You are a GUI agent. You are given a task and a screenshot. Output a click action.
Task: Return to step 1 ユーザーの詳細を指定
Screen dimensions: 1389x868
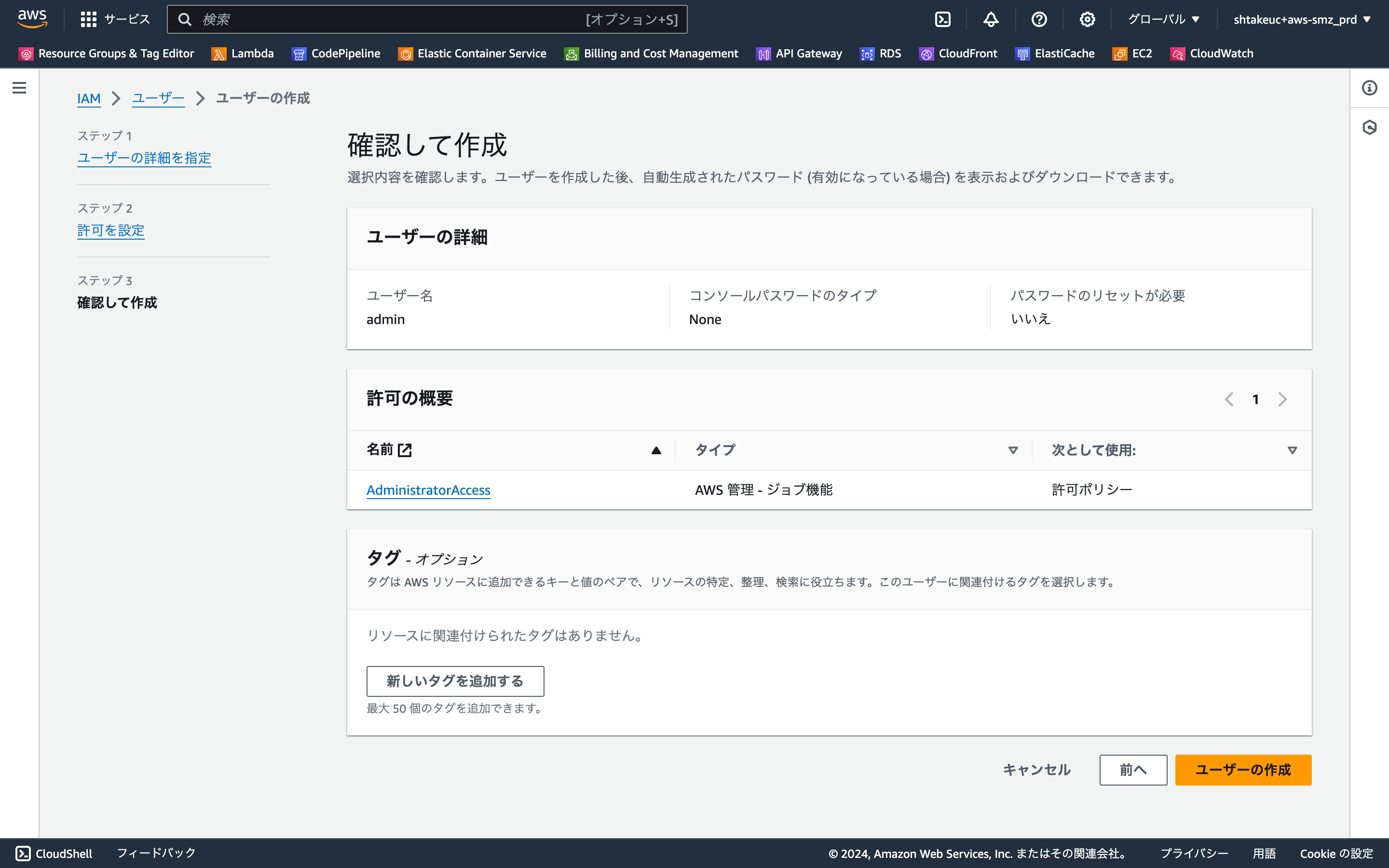point(144,158)
